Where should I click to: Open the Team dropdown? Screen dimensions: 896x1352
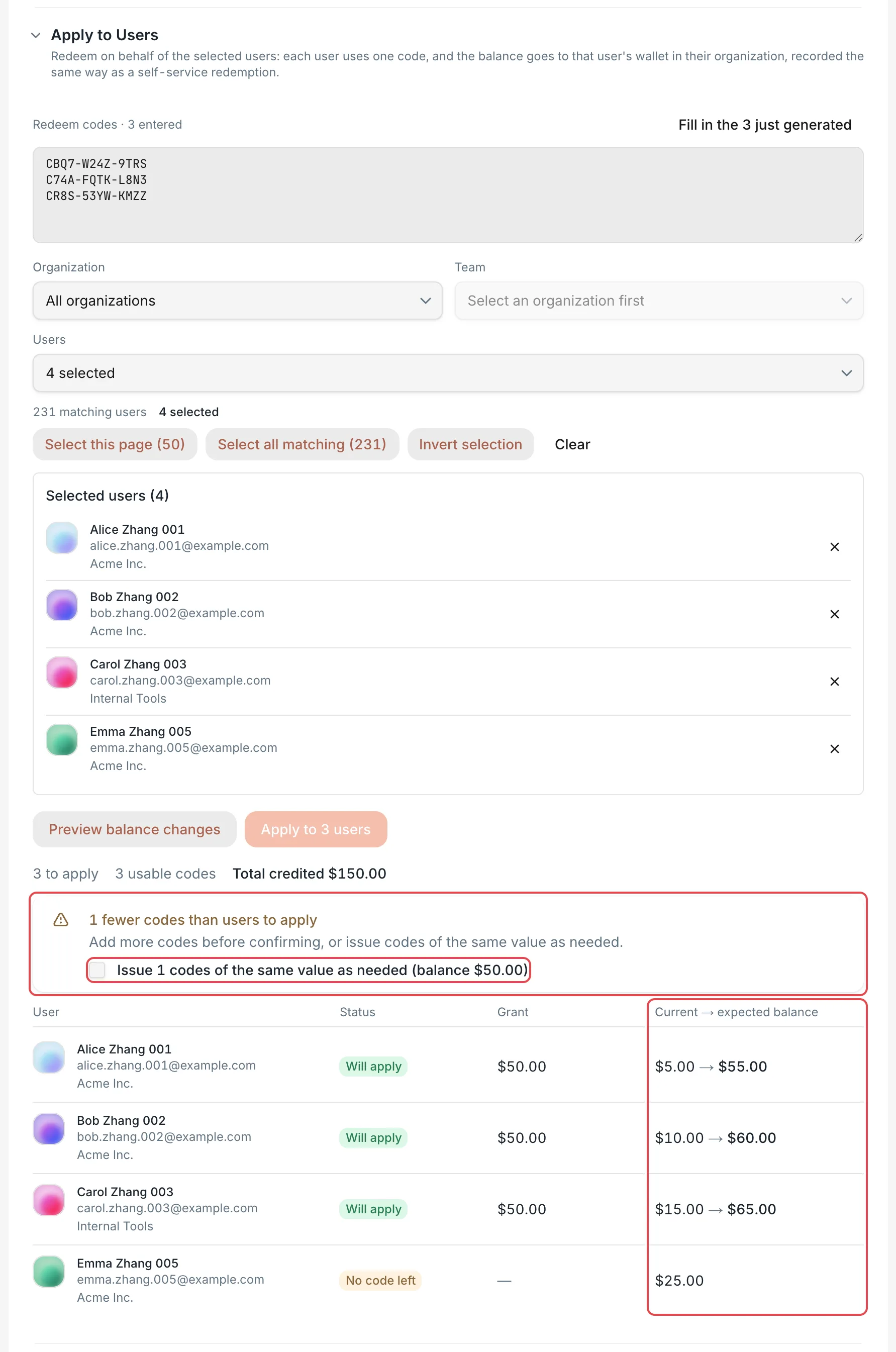pyautogui.click(x=658, y=301)
